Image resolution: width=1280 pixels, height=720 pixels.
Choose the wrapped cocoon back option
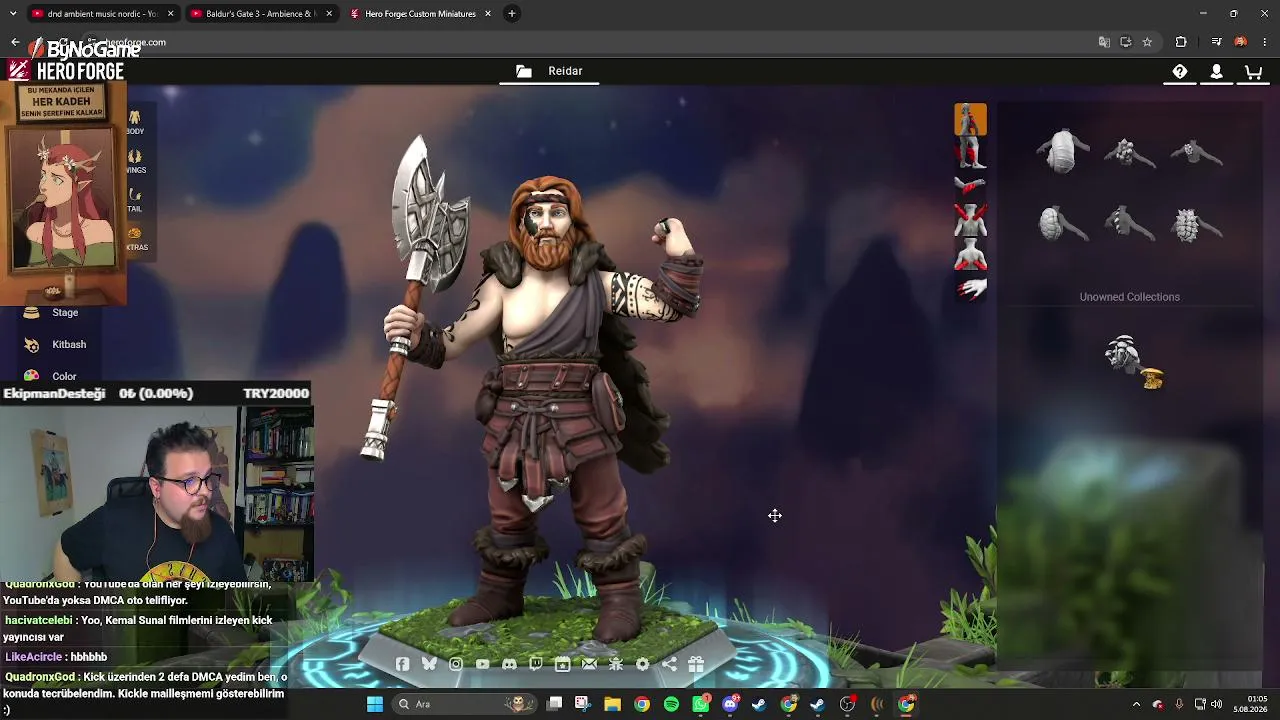coord(1062,152)
